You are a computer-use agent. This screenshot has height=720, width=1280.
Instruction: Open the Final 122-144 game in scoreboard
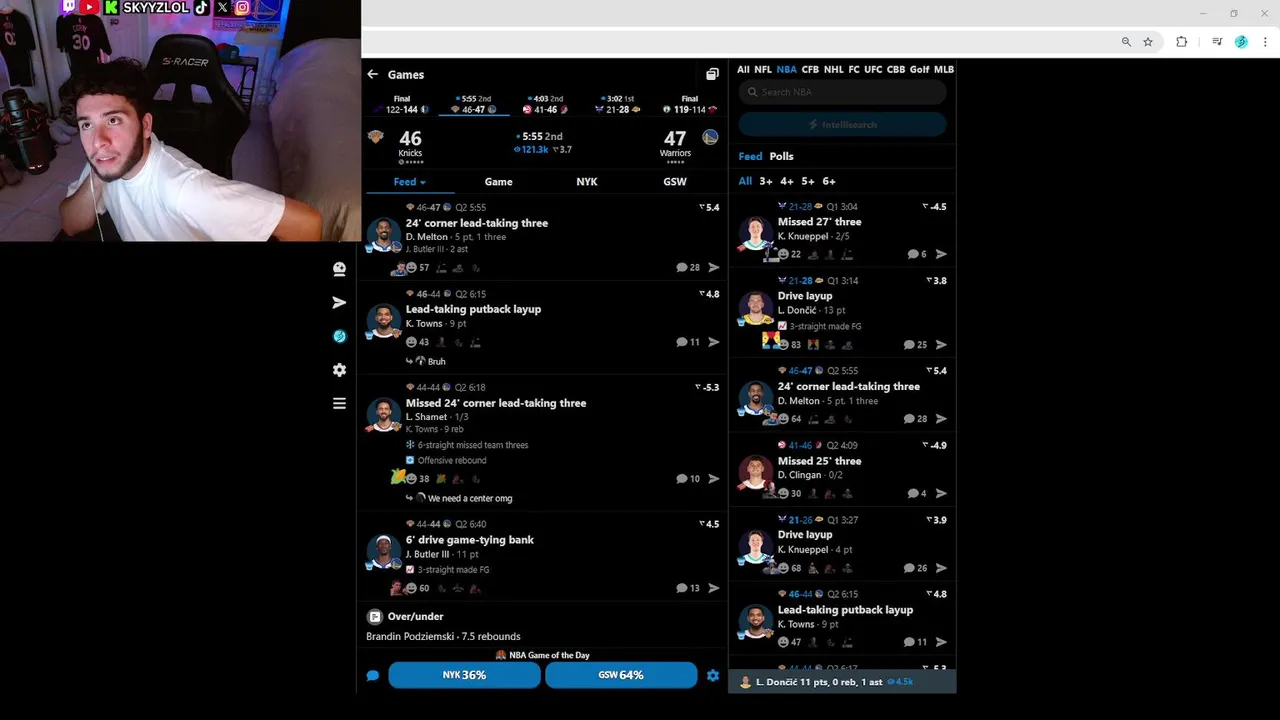[x=402, y=104]
